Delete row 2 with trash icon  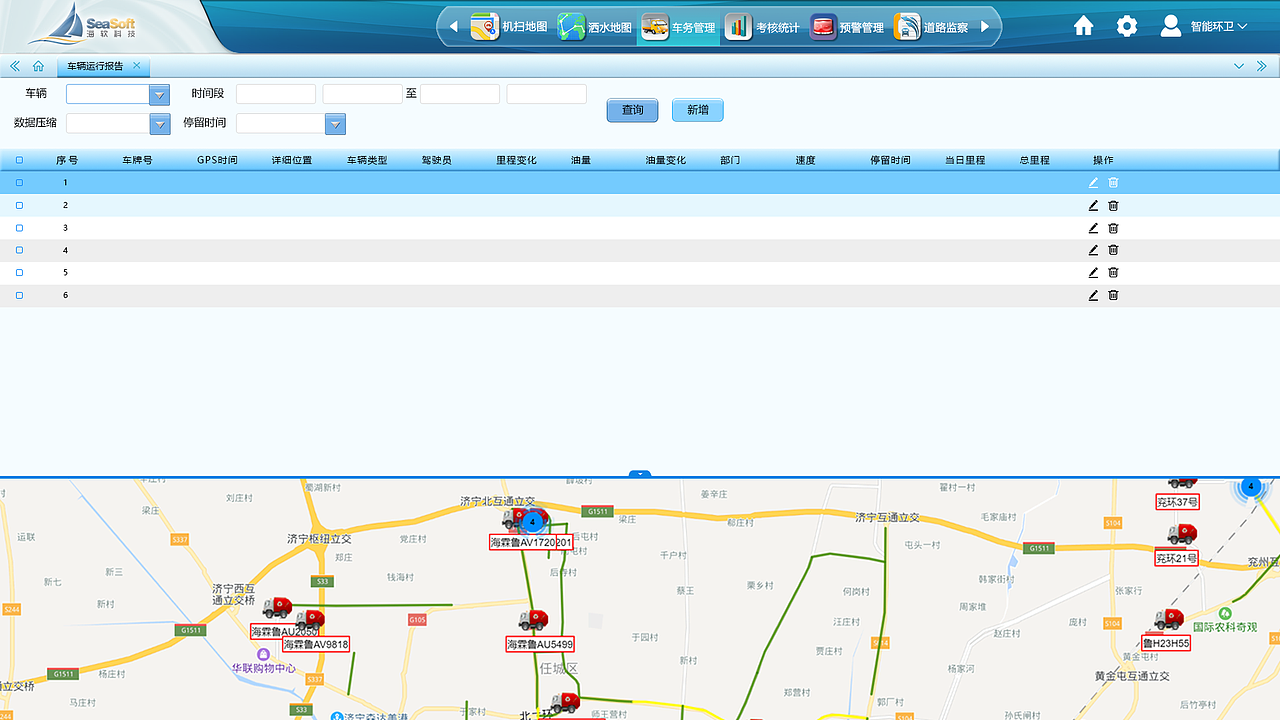pyautogui.click(x=1113, y=205)
